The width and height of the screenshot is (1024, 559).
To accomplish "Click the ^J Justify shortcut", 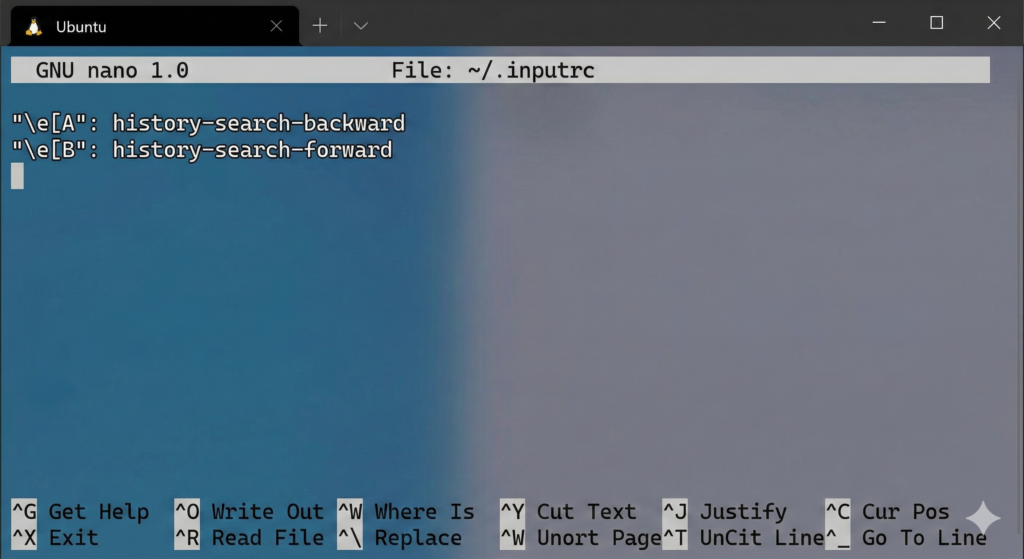I will 725,512.
